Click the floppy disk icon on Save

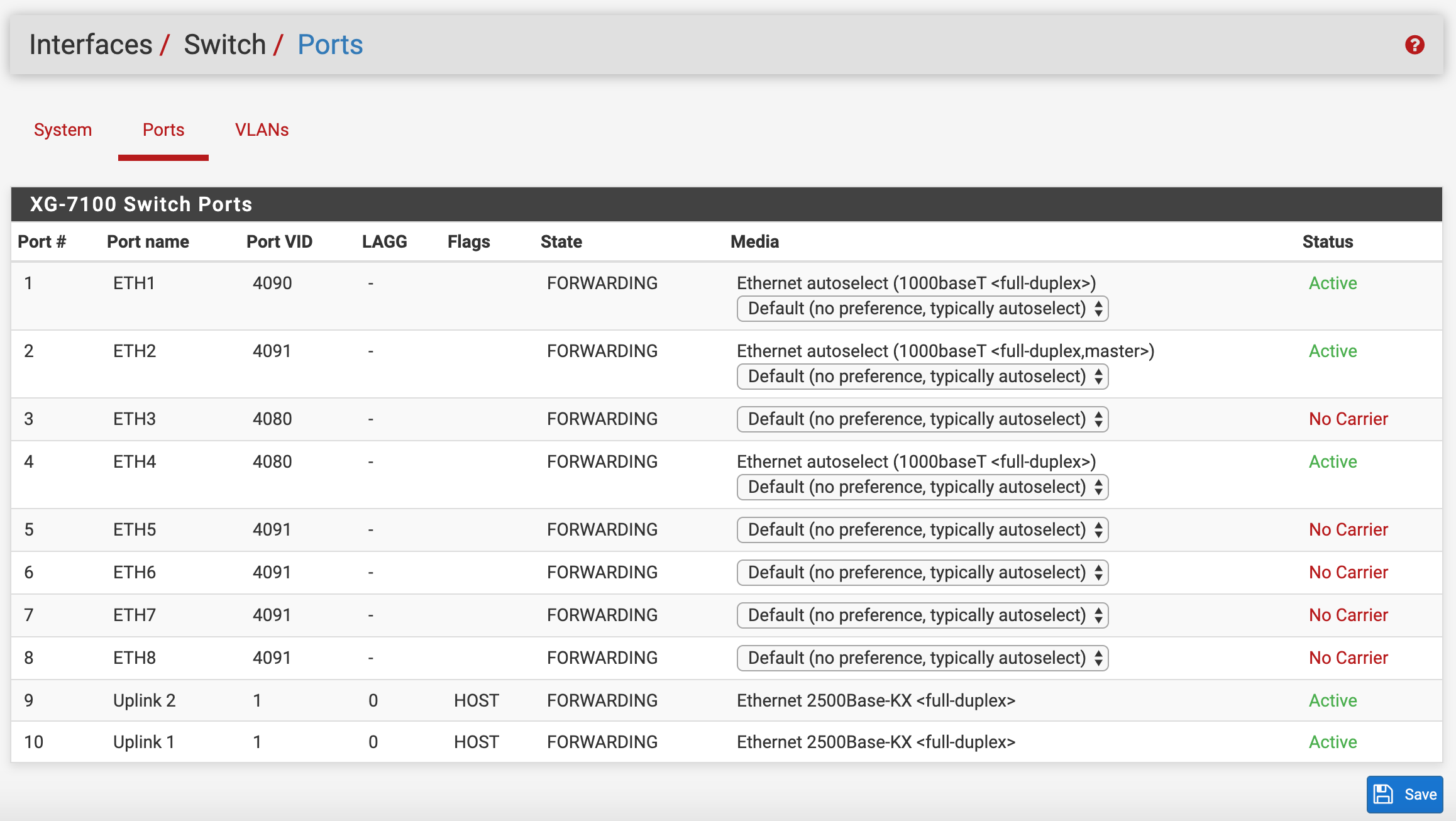click(x=1384, y=795)
